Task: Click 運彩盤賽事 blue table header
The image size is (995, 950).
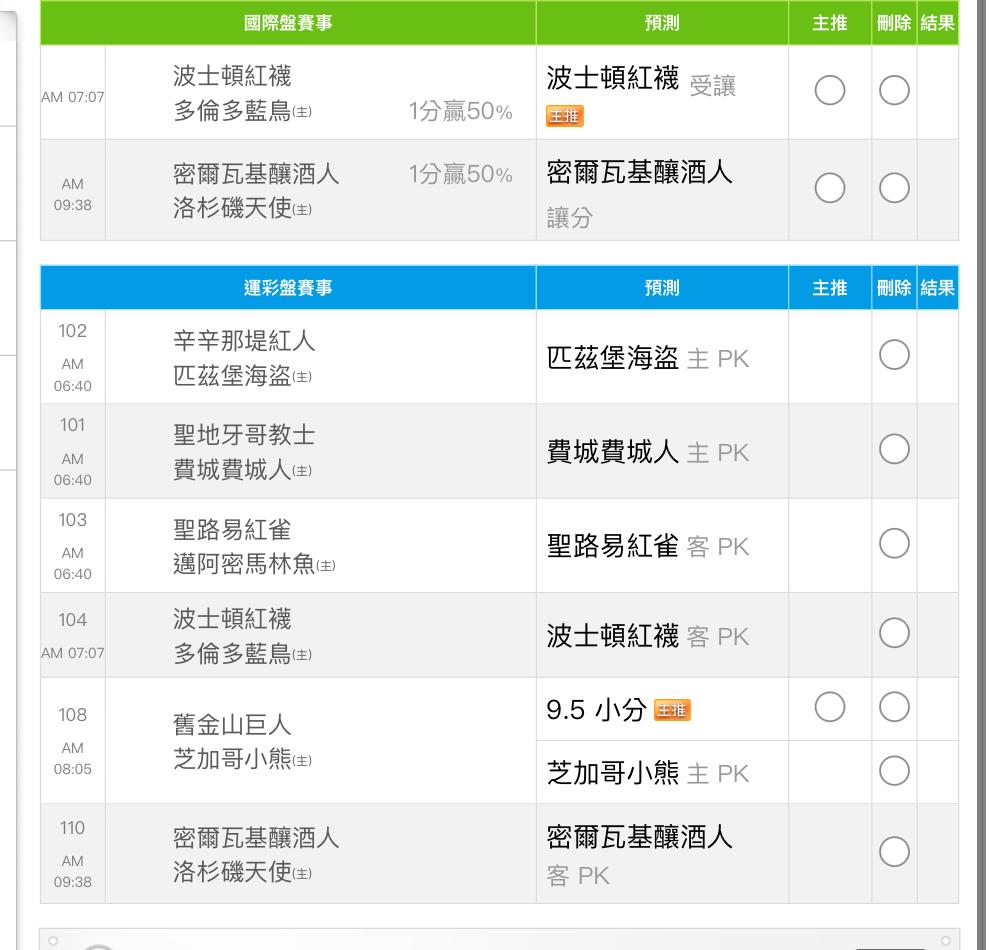Action: coord(288,288)
